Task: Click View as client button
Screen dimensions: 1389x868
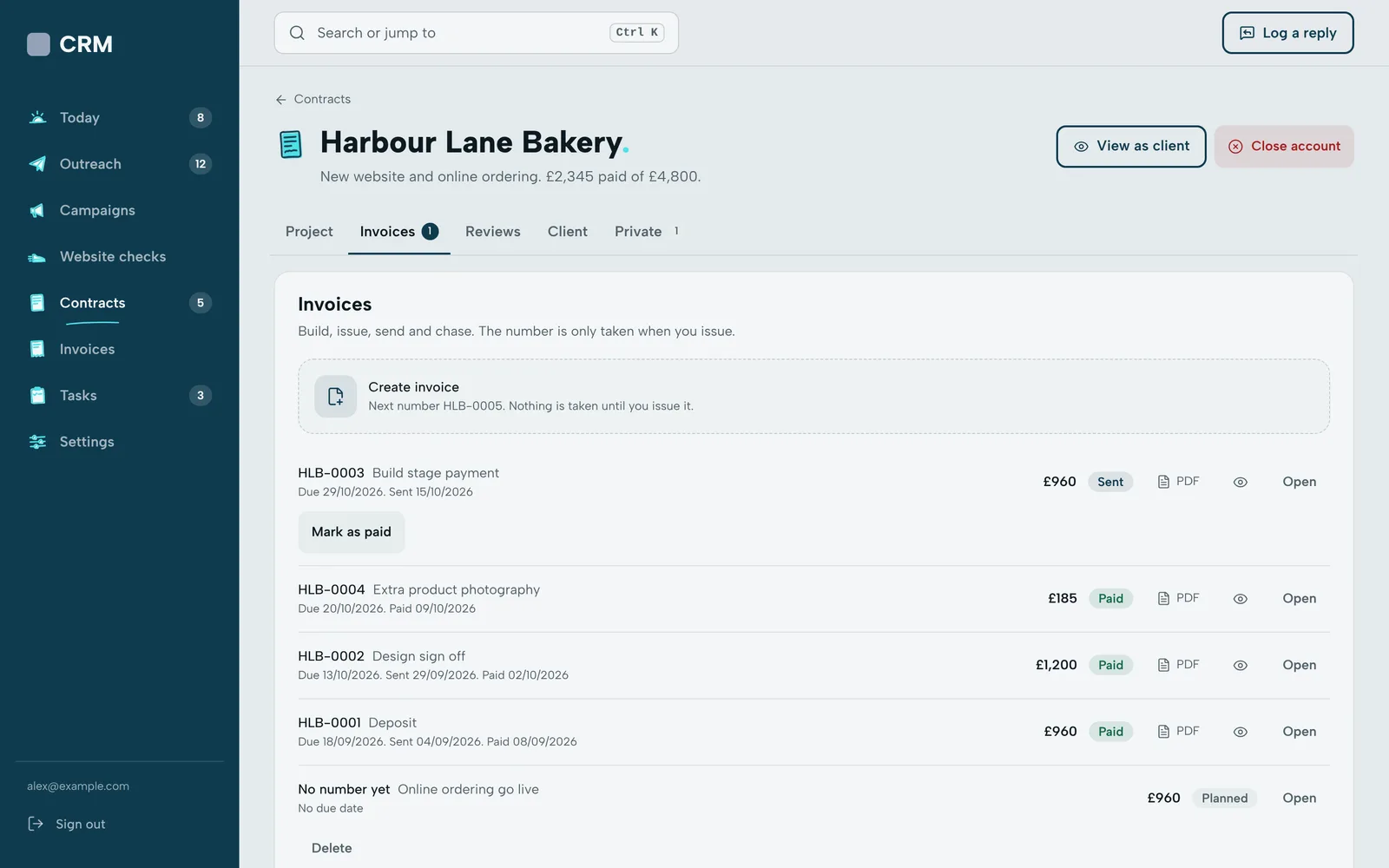Action: tap(1131, 147)
